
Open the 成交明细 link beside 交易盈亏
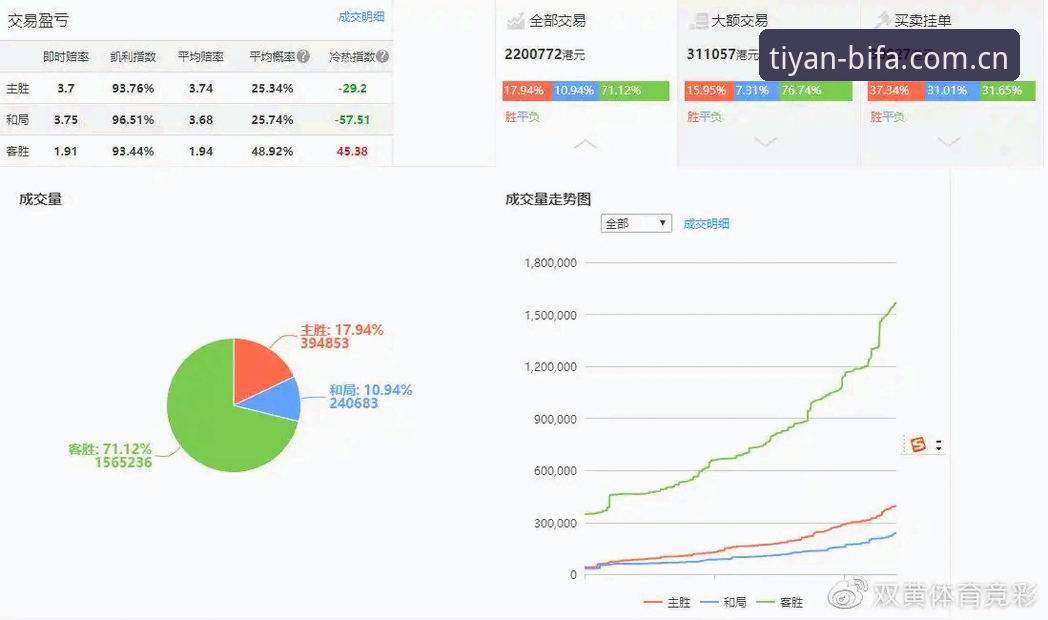click(361, 17)
